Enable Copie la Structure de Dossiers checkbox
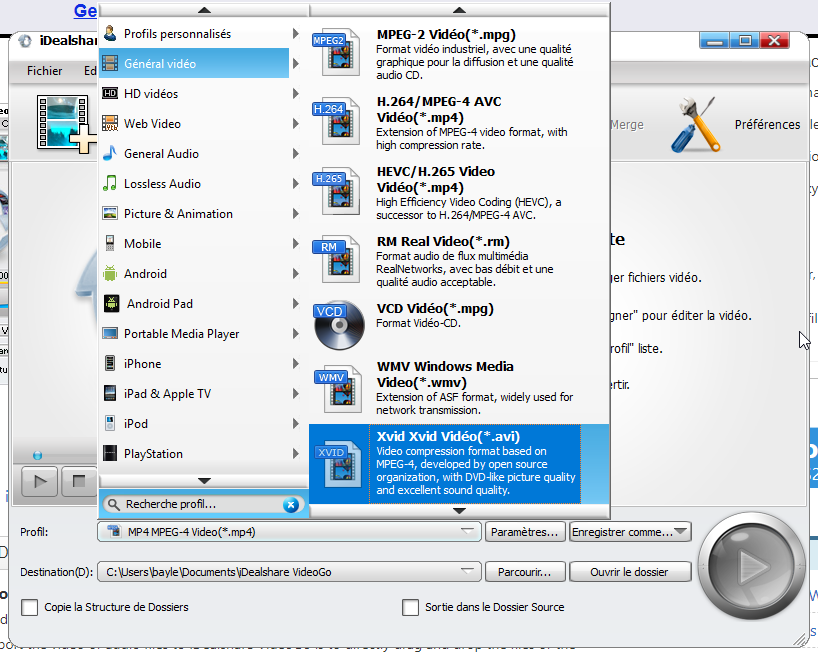 pos(30,607)
